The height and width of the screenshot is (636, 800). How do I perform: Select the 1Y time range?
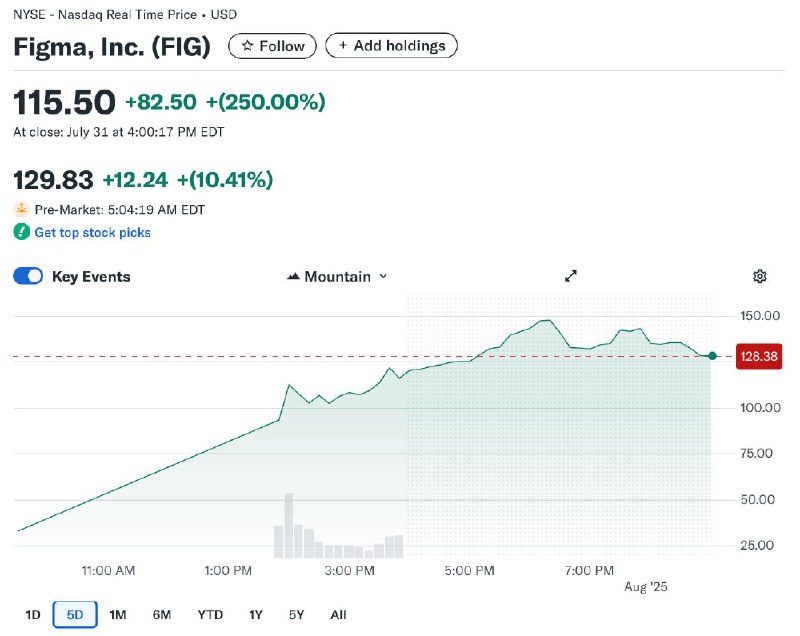[256, 615]
